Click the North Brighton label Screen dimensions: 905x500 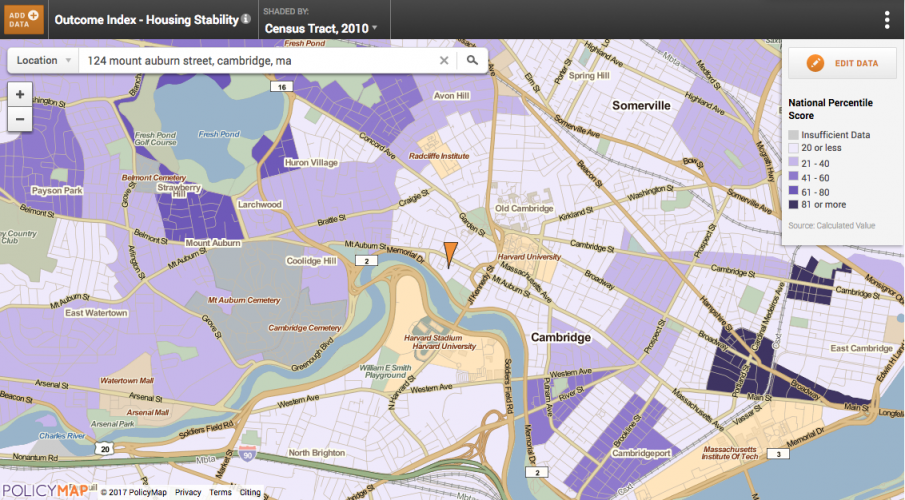pyautogui.click(x=317, y=453)
